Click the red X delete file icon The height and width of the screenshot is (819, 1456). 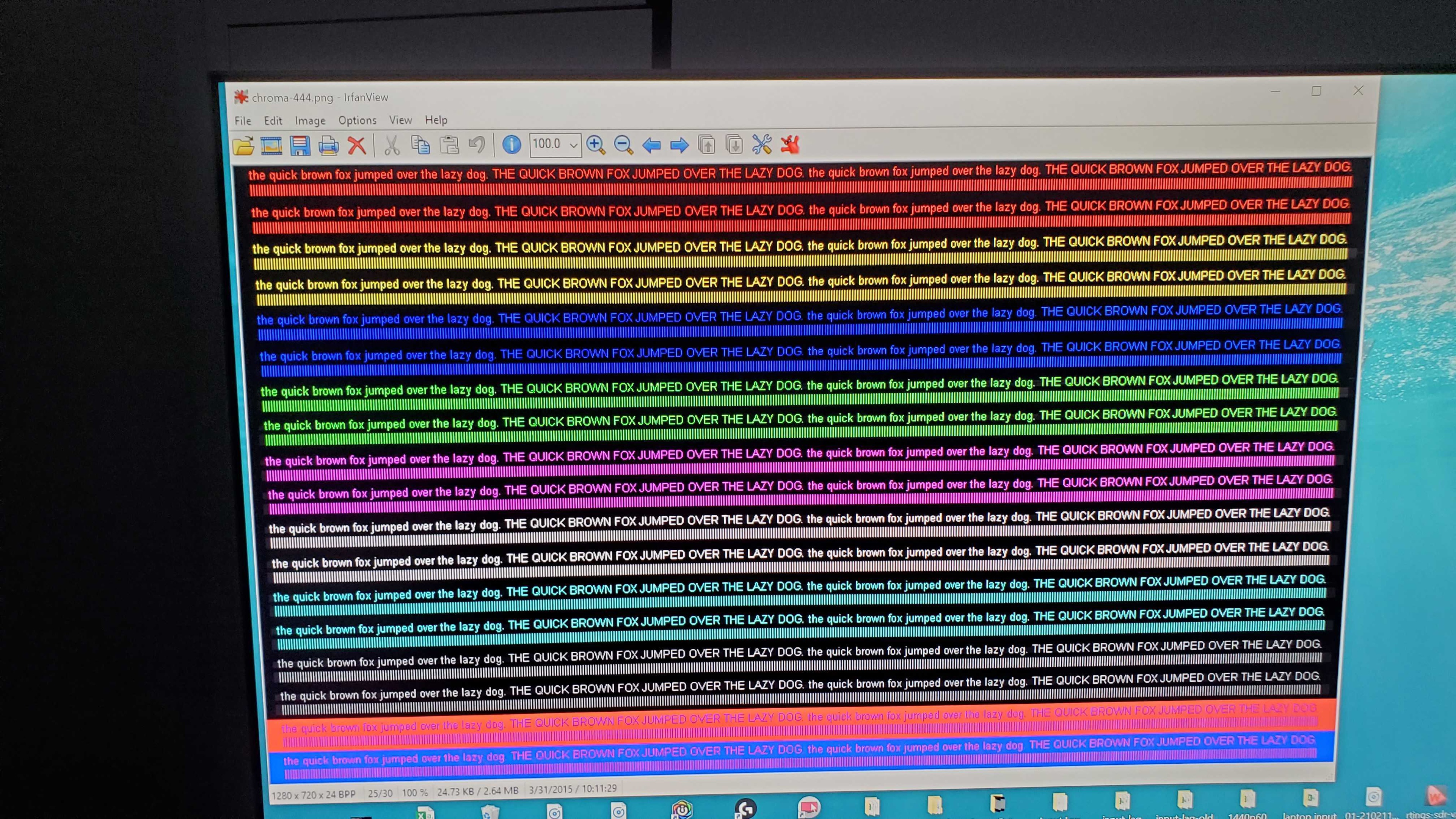pos(357,146)
